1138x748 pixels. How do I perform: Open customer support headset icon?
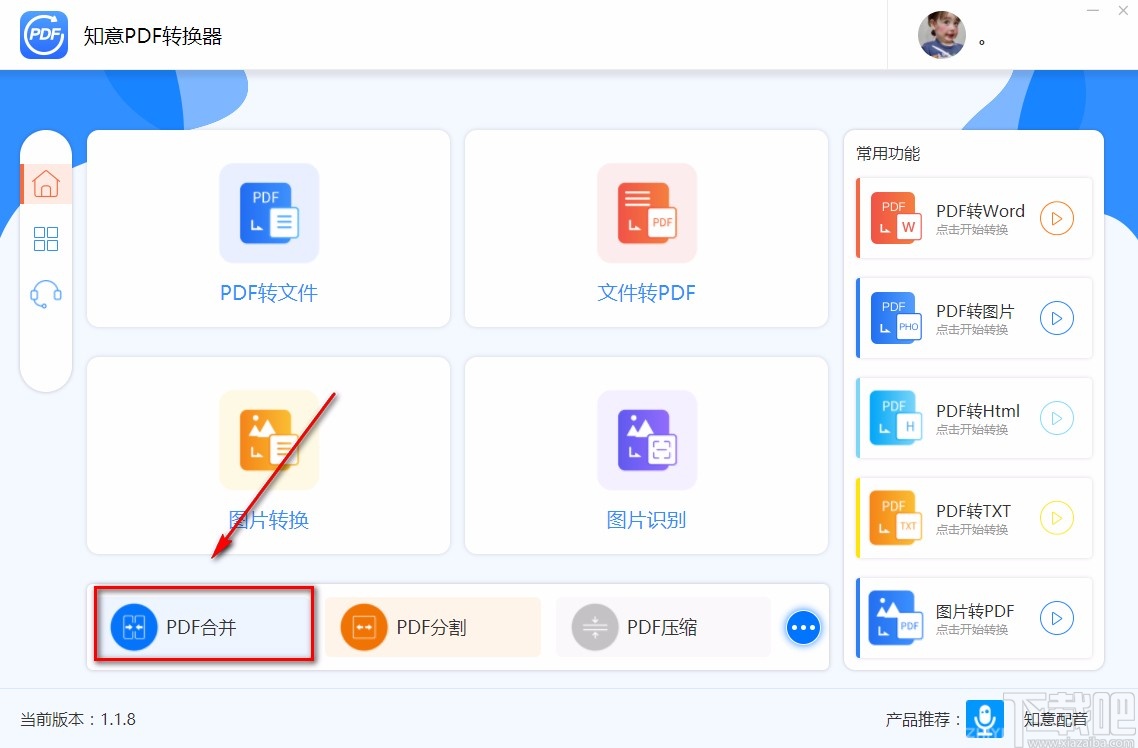(46, 294)
